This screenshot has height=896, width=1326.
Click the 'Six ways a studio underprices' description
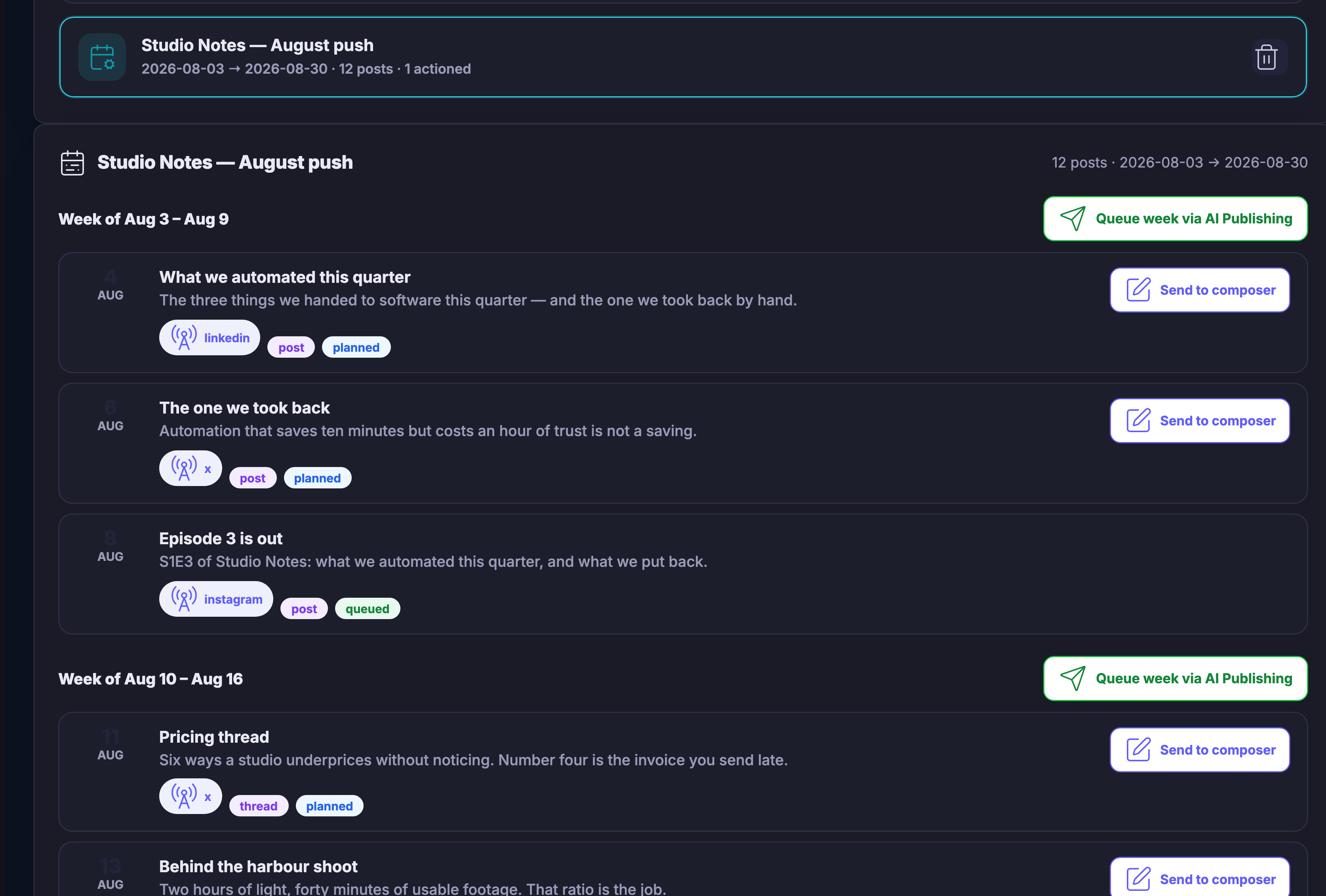click(474, 760)
